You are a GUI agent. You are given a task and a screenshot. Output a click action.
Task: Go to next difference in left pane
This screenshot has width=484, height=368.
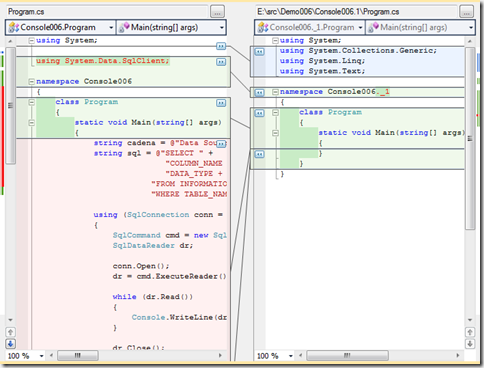tap(10, 344)
